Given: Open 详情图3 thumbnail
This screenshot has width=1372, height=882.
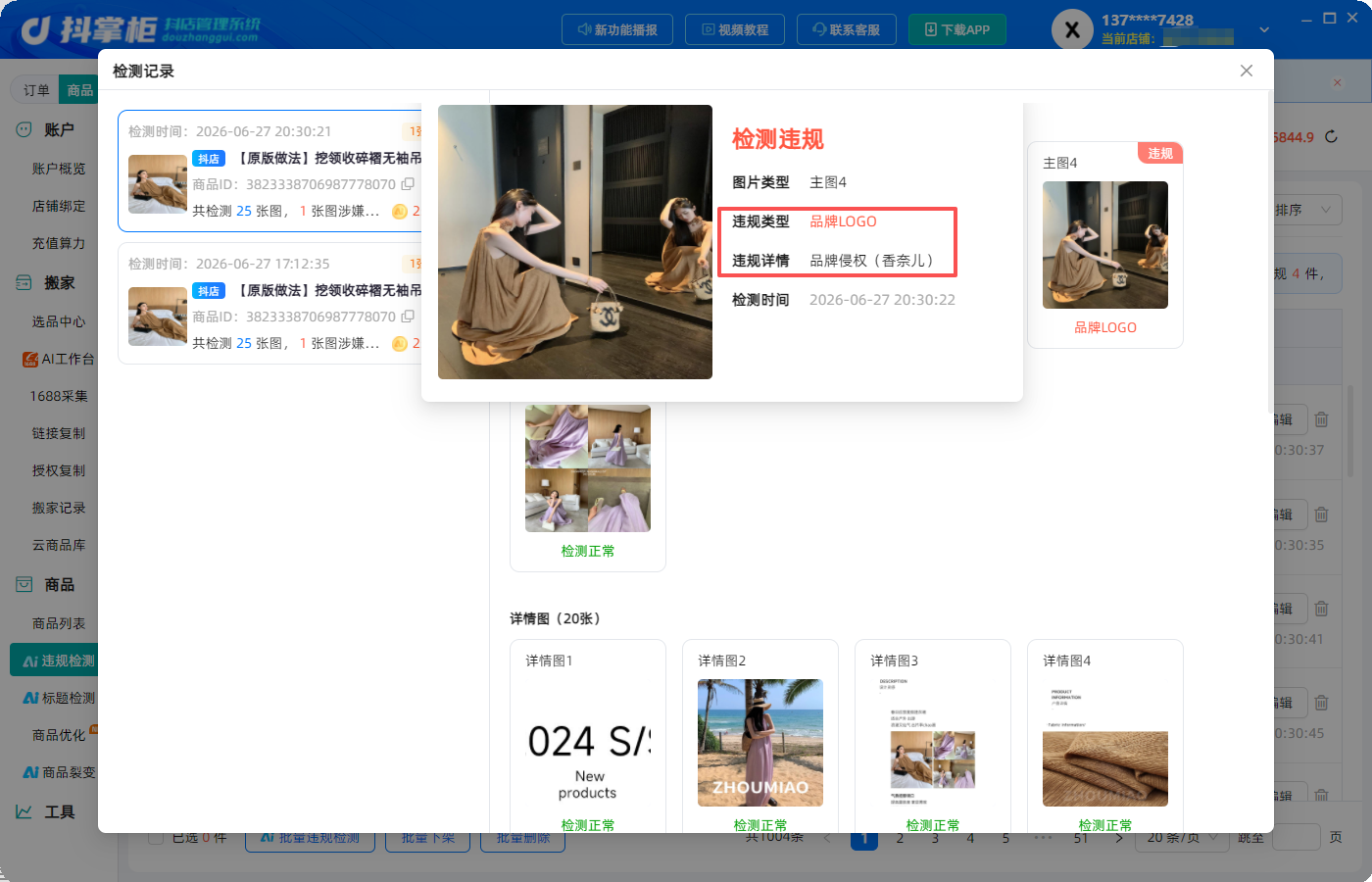Looking at the screenshot, I should (x=933, y=743).
